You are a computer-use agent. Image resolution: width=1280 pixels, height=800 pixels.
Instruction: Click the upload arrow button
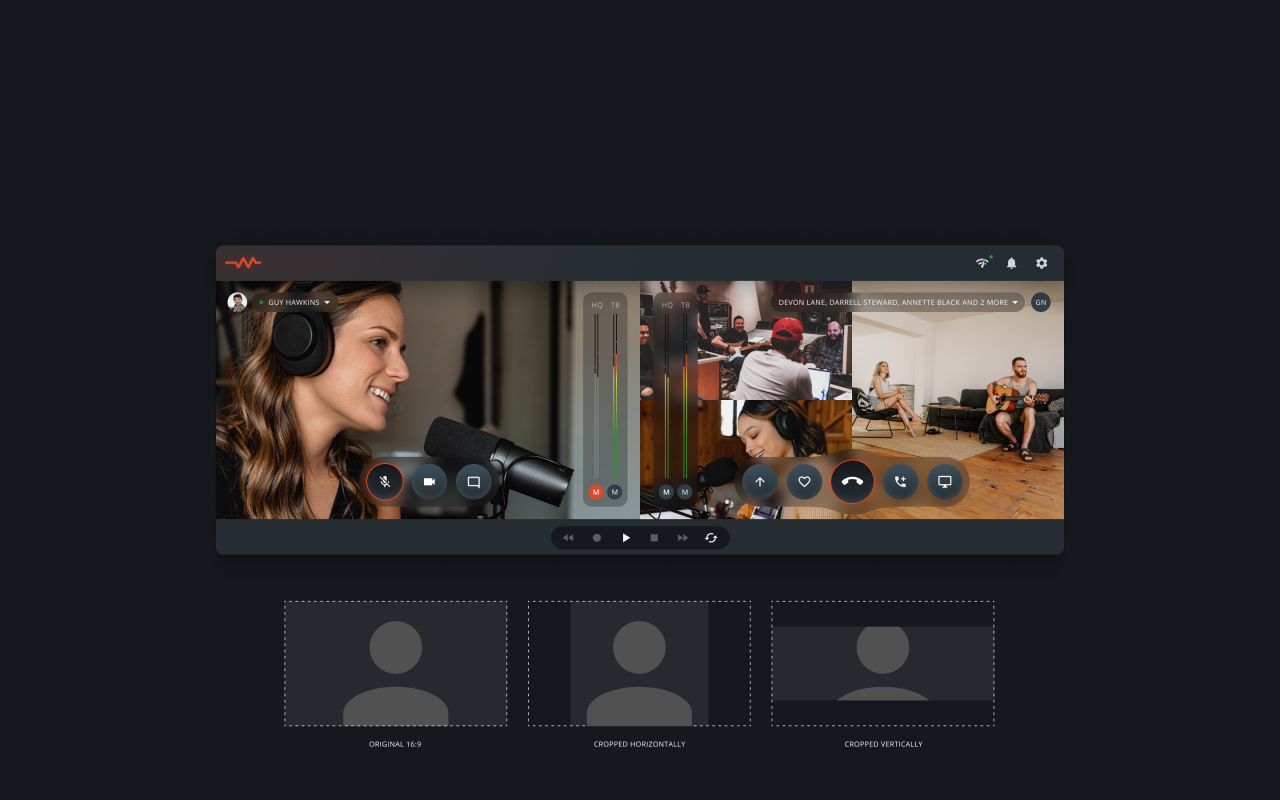click(759, 482)
